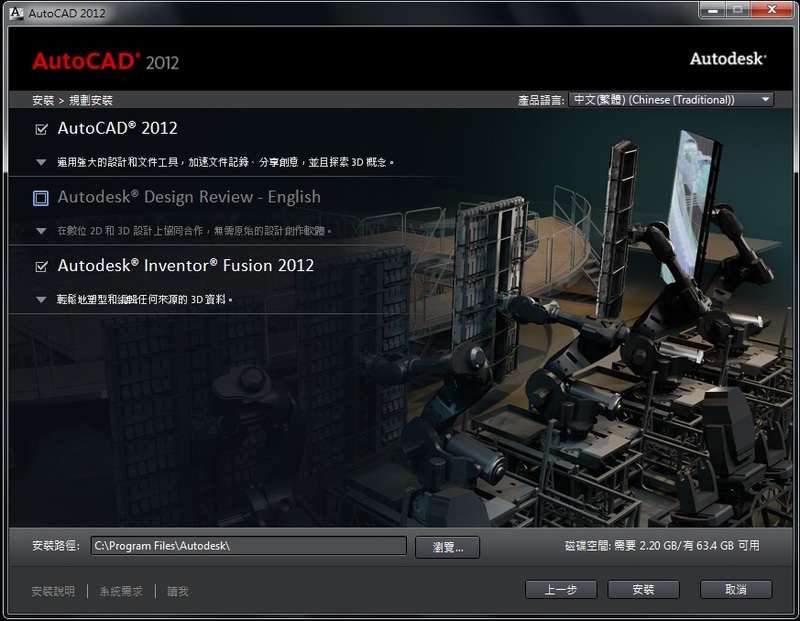Click the disk space requirement text
The height and width of the screenshot is (621, 800).
point(662,545)
